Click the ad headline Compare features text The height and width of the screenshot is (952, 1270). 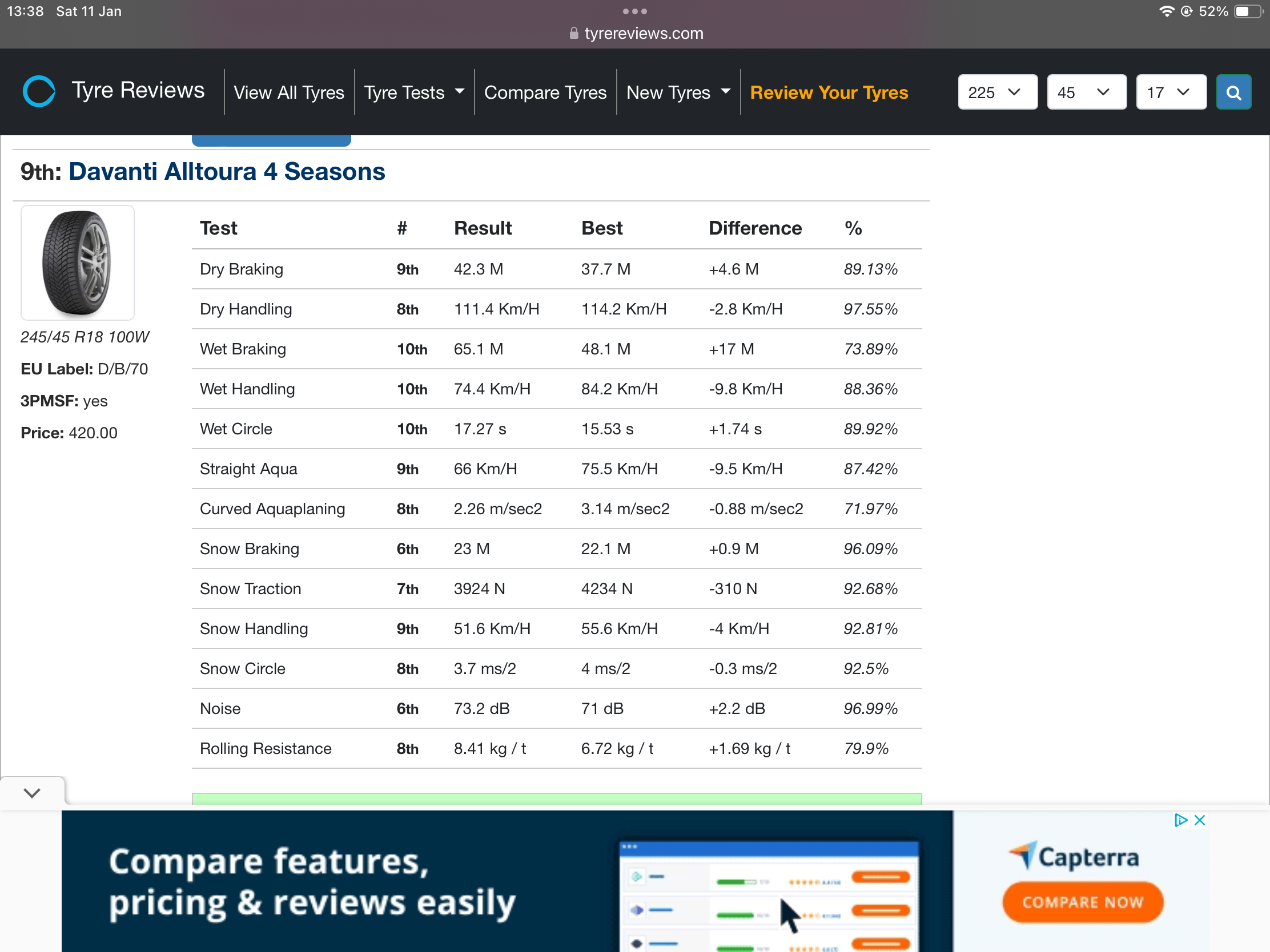click(x=312, y=882)
